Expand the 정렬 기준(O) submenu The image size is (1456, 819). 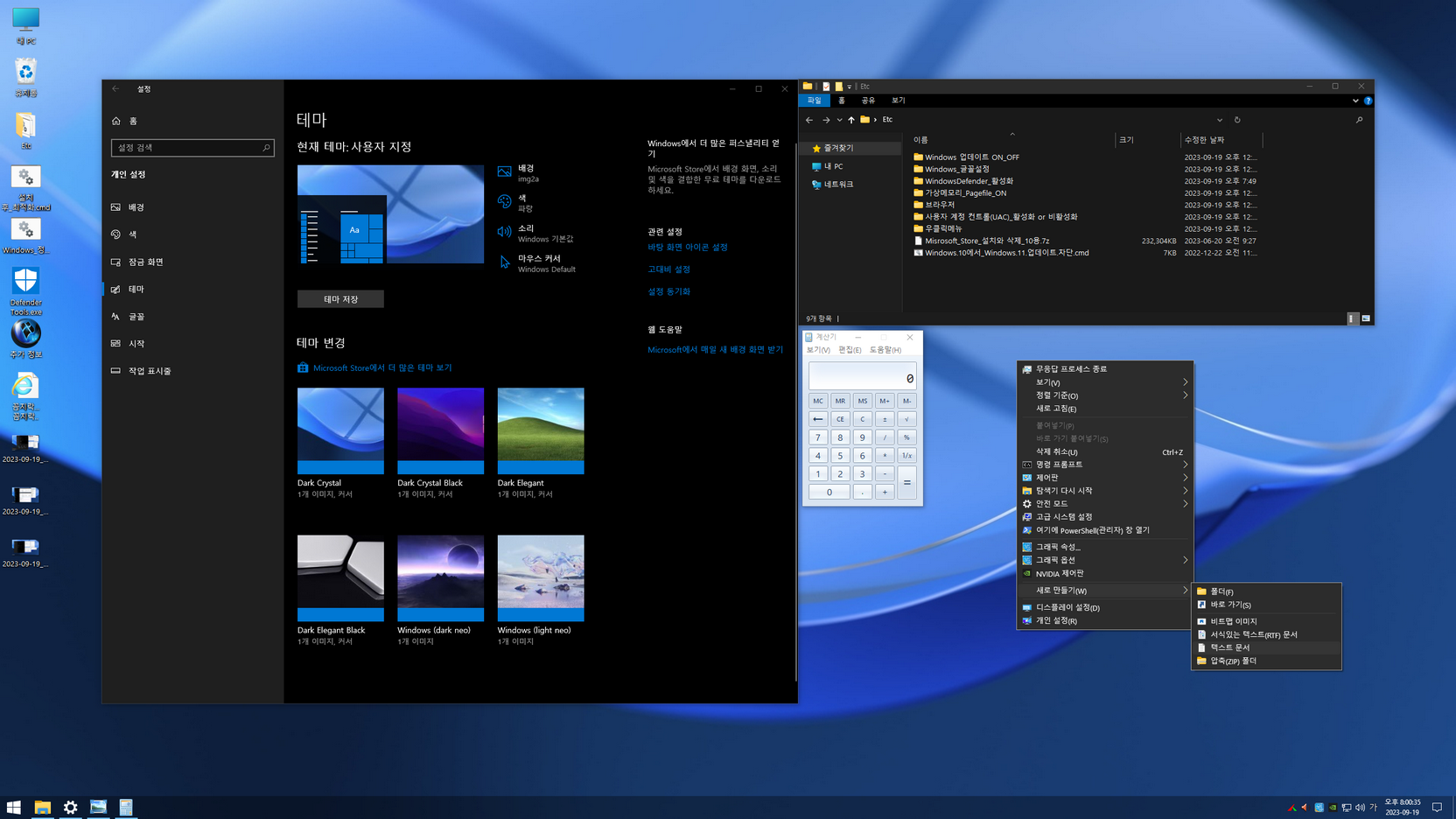1105,395
